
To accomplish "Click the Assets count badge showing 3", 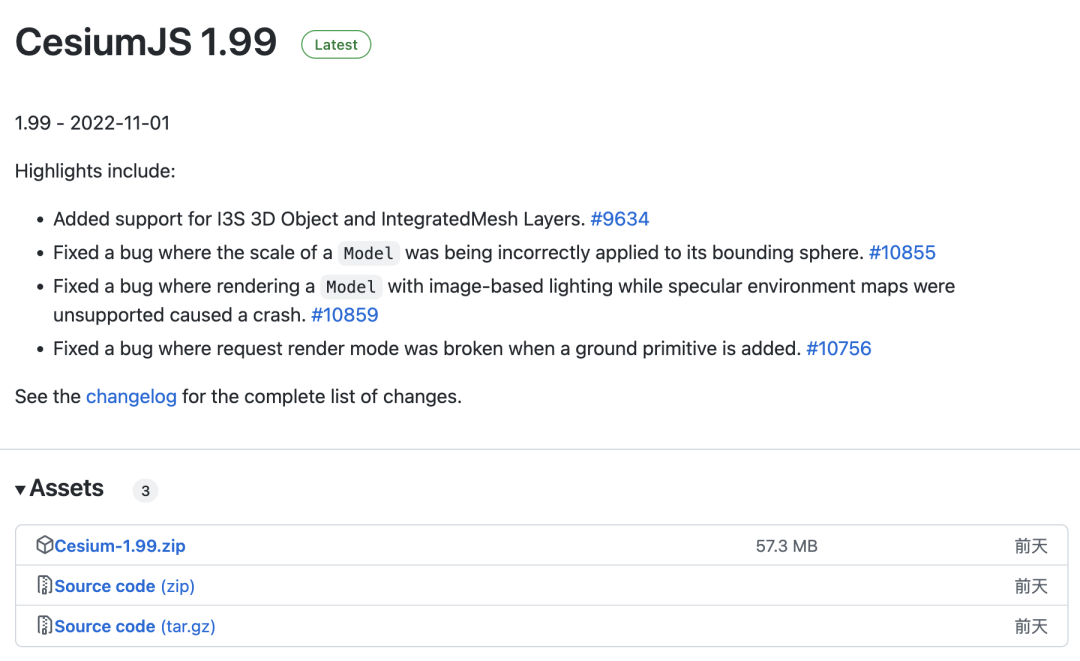I will click(145, 491).
